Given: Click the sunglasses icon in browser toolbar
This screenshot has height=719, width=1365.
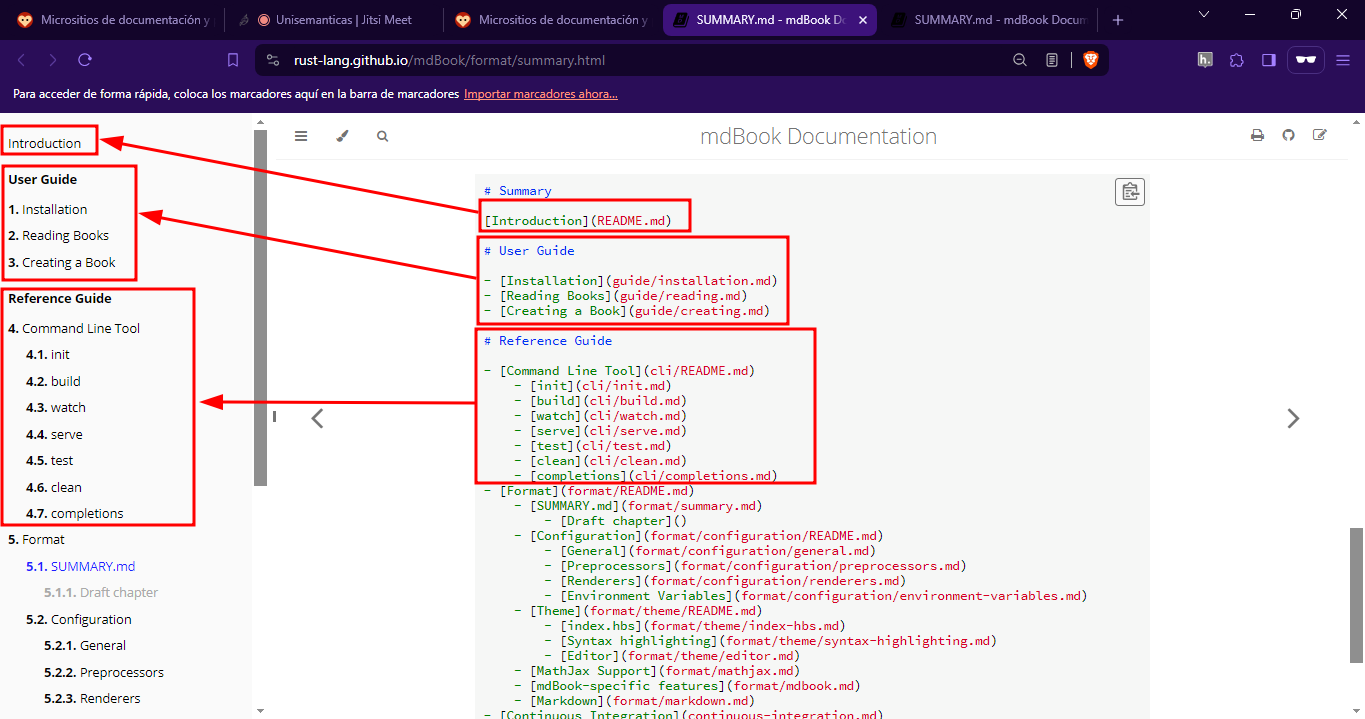Looking at the screenshot, I should click(x=1306, y=60).
